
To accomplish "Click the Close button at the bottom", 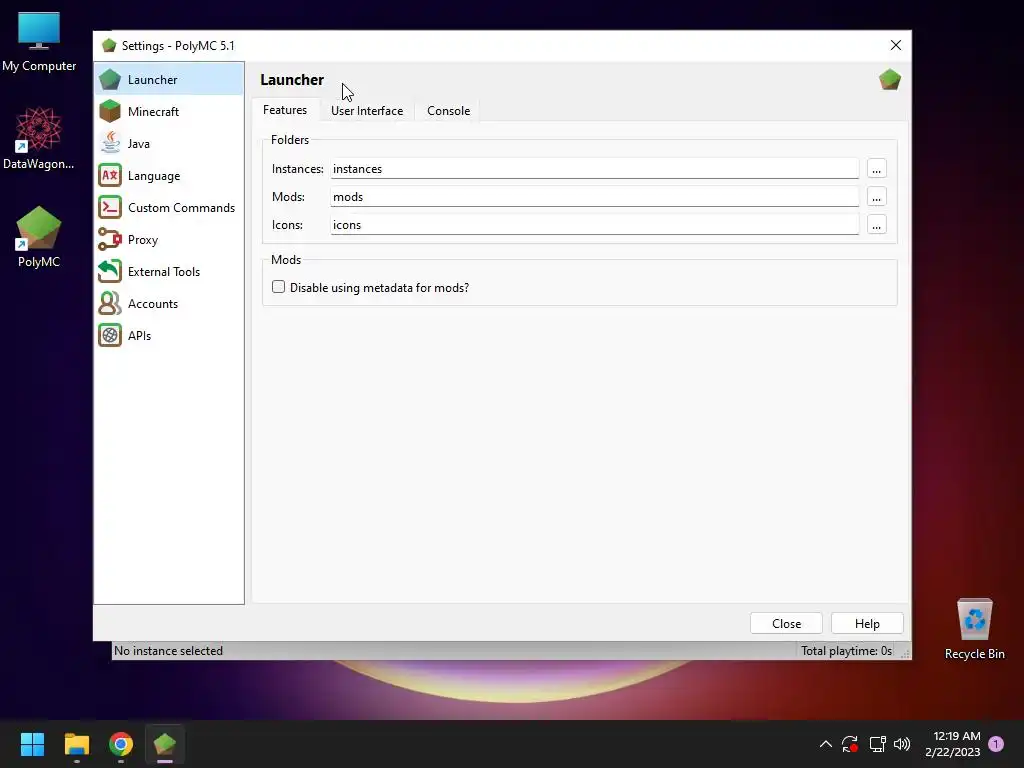I will click(786, 624).
